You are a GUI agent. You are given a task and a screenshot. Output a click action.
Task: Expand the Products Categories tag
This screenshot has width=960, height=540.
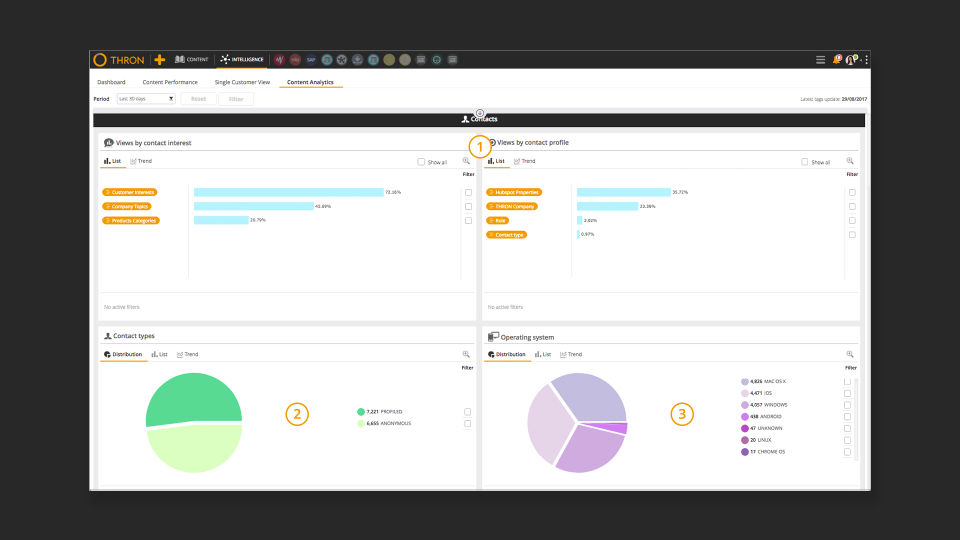pos(130,220)
